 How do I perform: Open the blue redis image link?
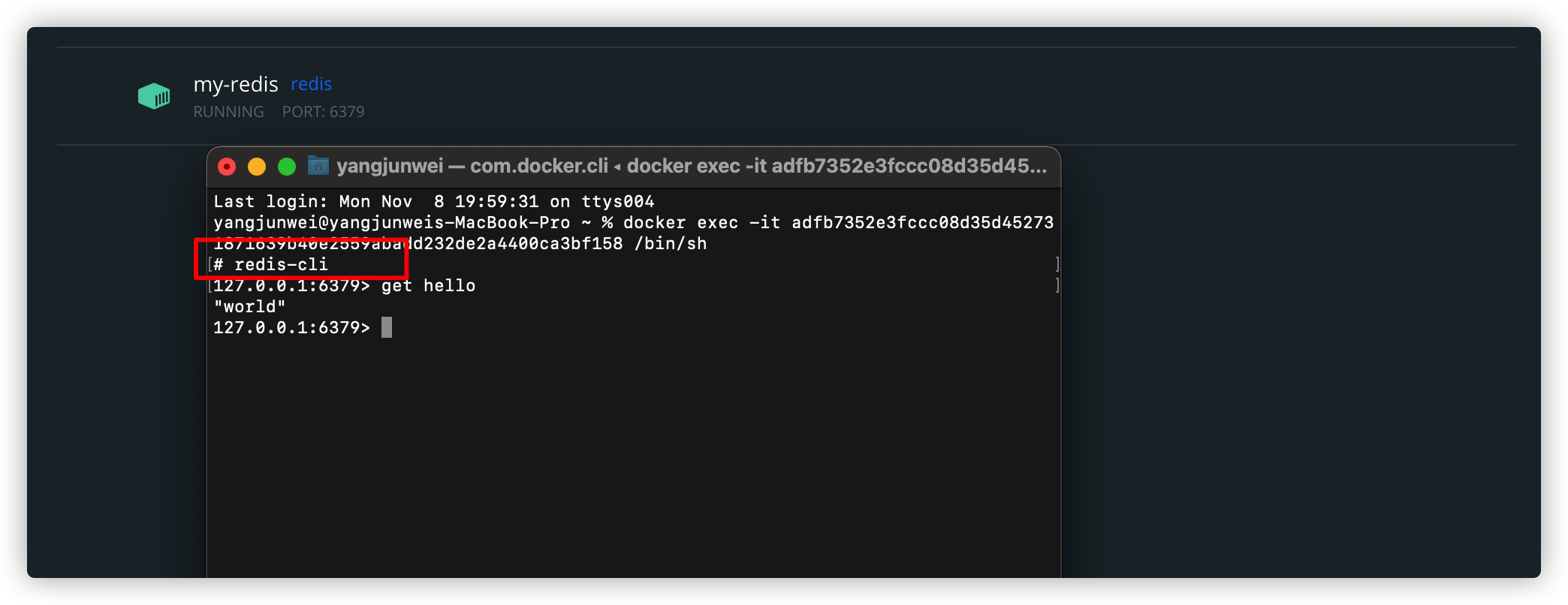311,84
